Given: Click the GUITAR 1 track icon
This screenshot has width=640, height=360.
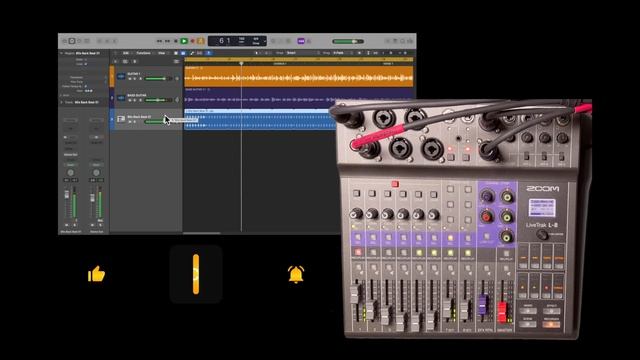Looking at the screenshot, I should pyautogui.click(x=121, y=76).
